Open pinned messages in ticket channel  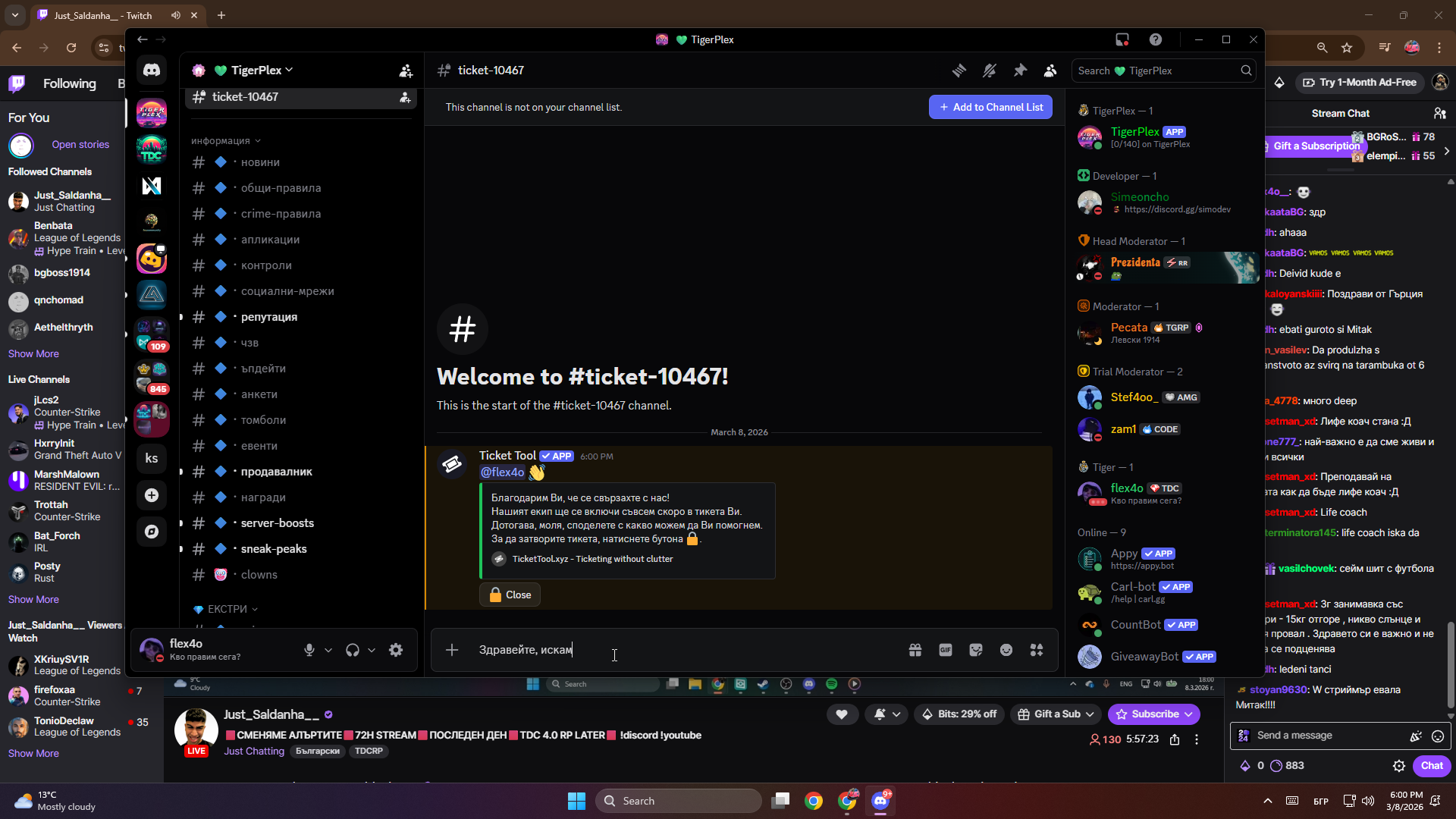point(1020,71)
